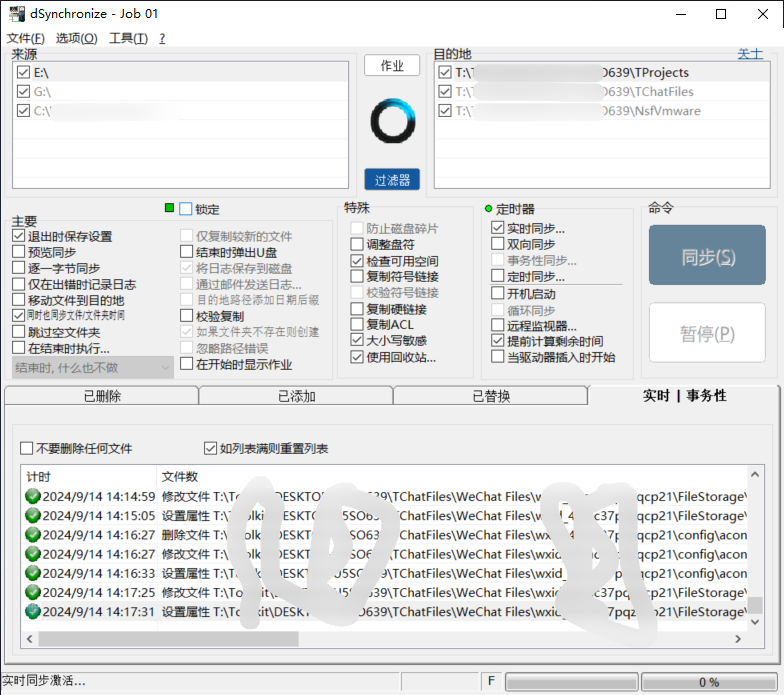
Task: Click the 0 % progress bar
Action: coord(709,682)
